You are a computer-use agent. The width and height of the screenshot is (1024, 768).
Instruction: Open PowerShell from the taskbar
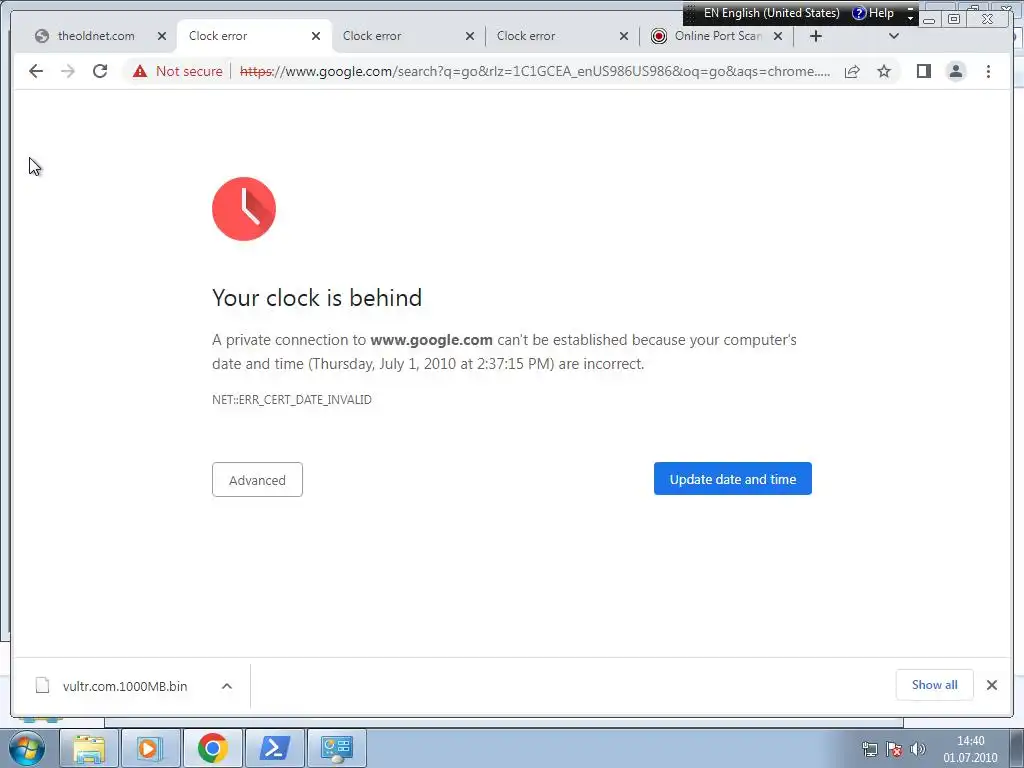(x=274, y=748)
